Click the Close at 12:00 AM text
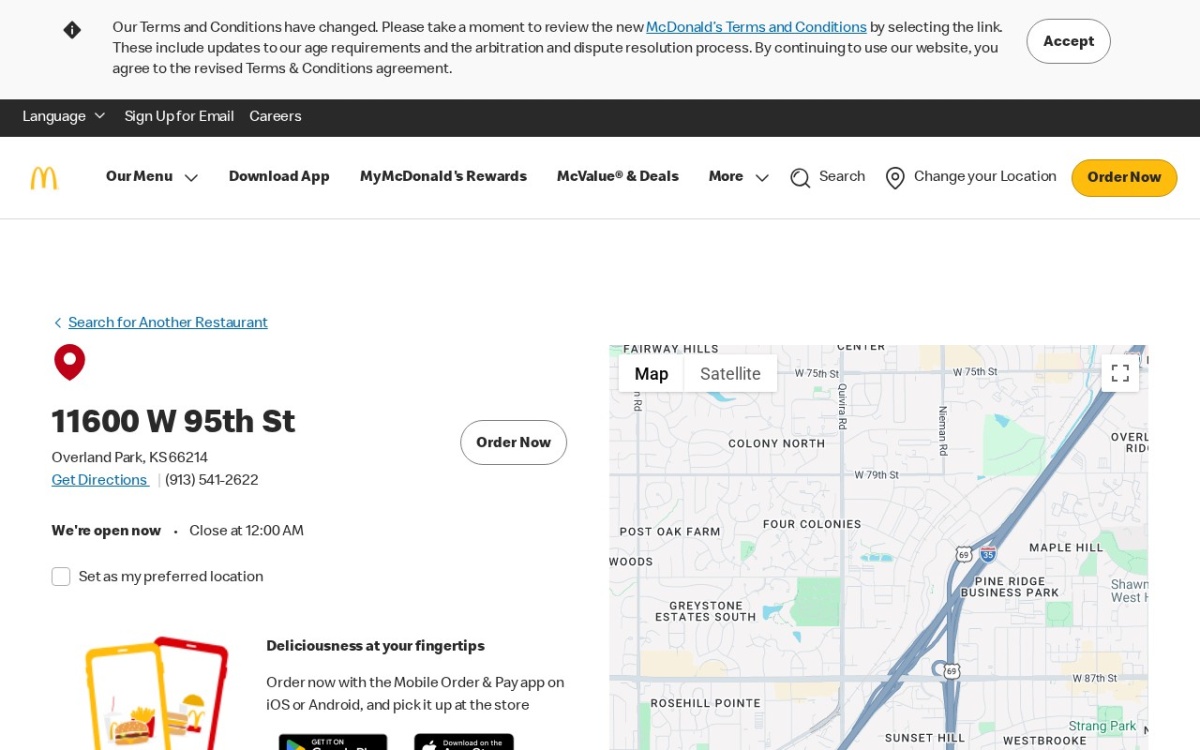The image size is (1200, 750). [x=246, y=531]
